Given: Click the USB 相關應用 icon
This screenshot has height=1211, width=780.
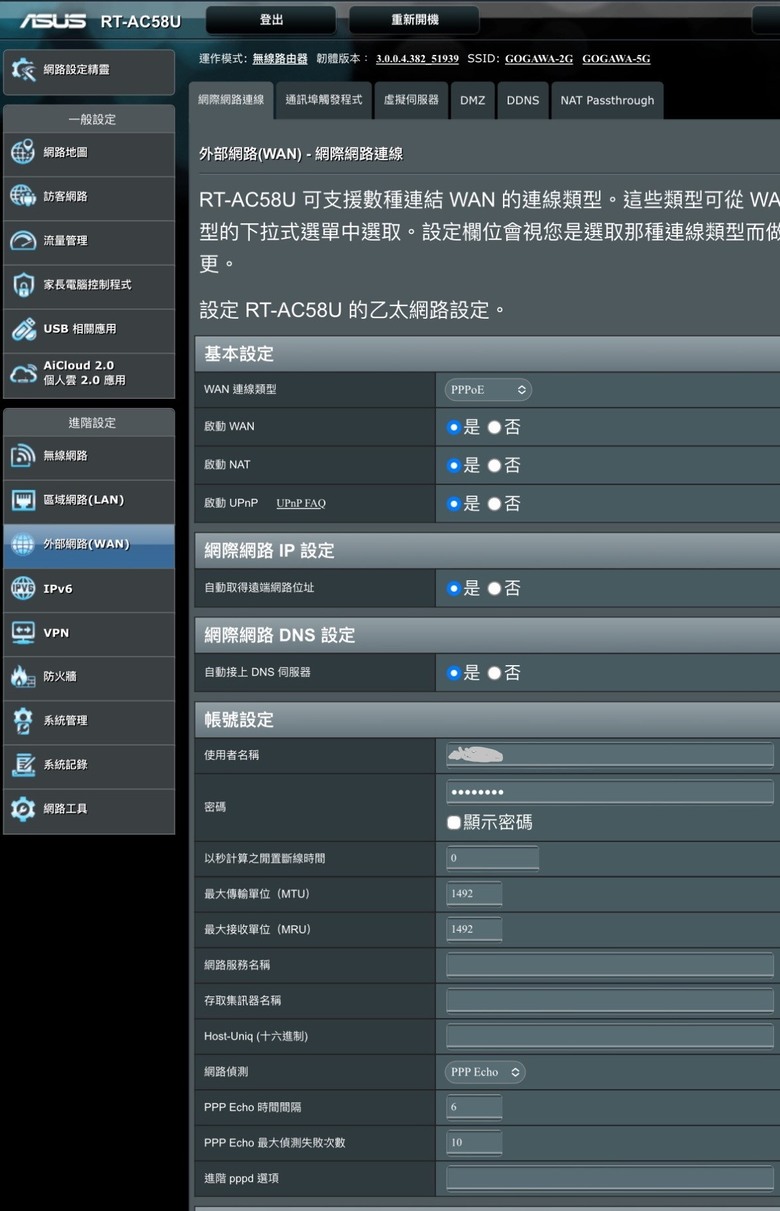Looking at the screenshot, I should coord(23,329).
